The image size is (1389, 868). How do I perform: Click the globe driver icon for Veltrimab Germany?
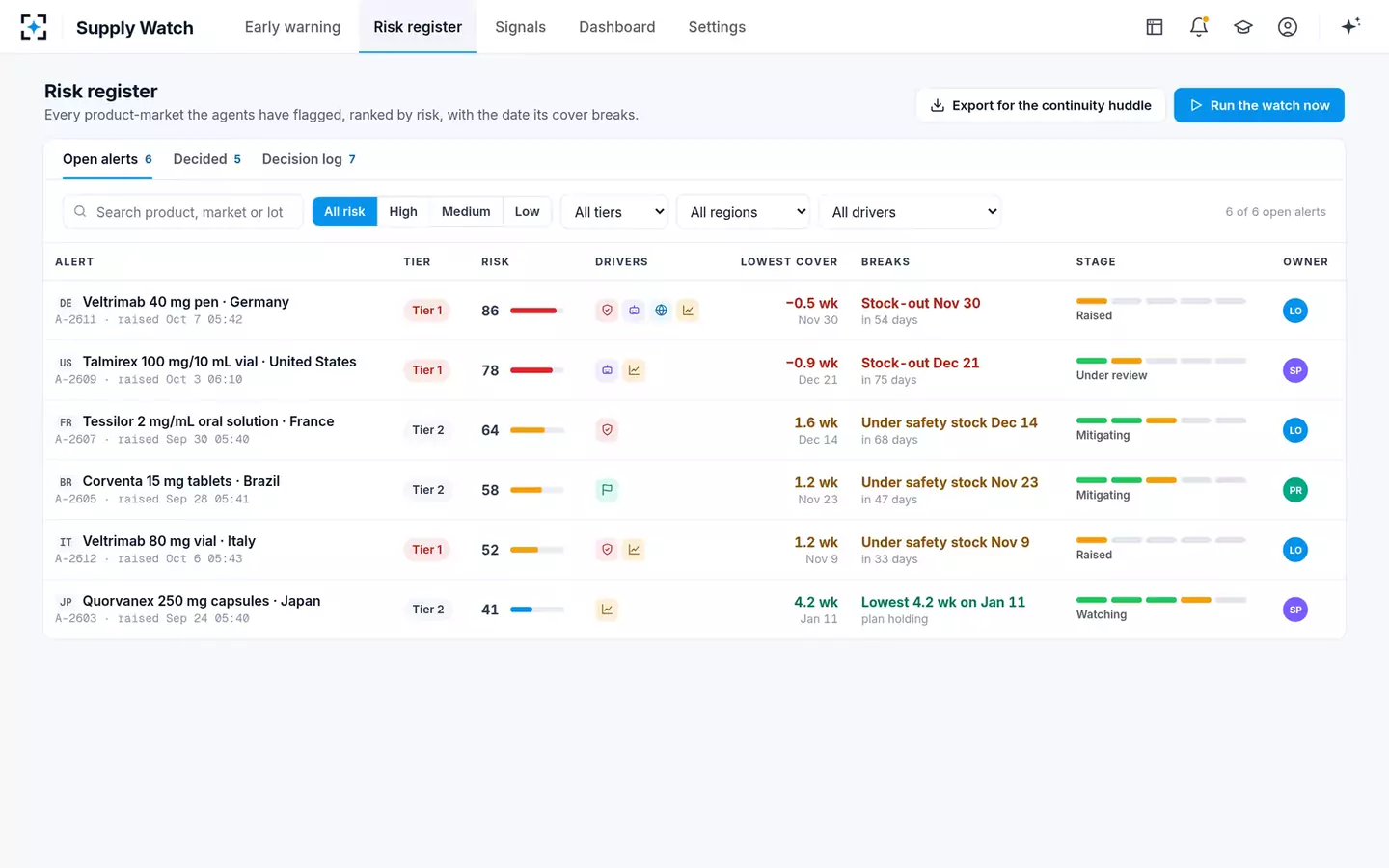click(661, 311)
